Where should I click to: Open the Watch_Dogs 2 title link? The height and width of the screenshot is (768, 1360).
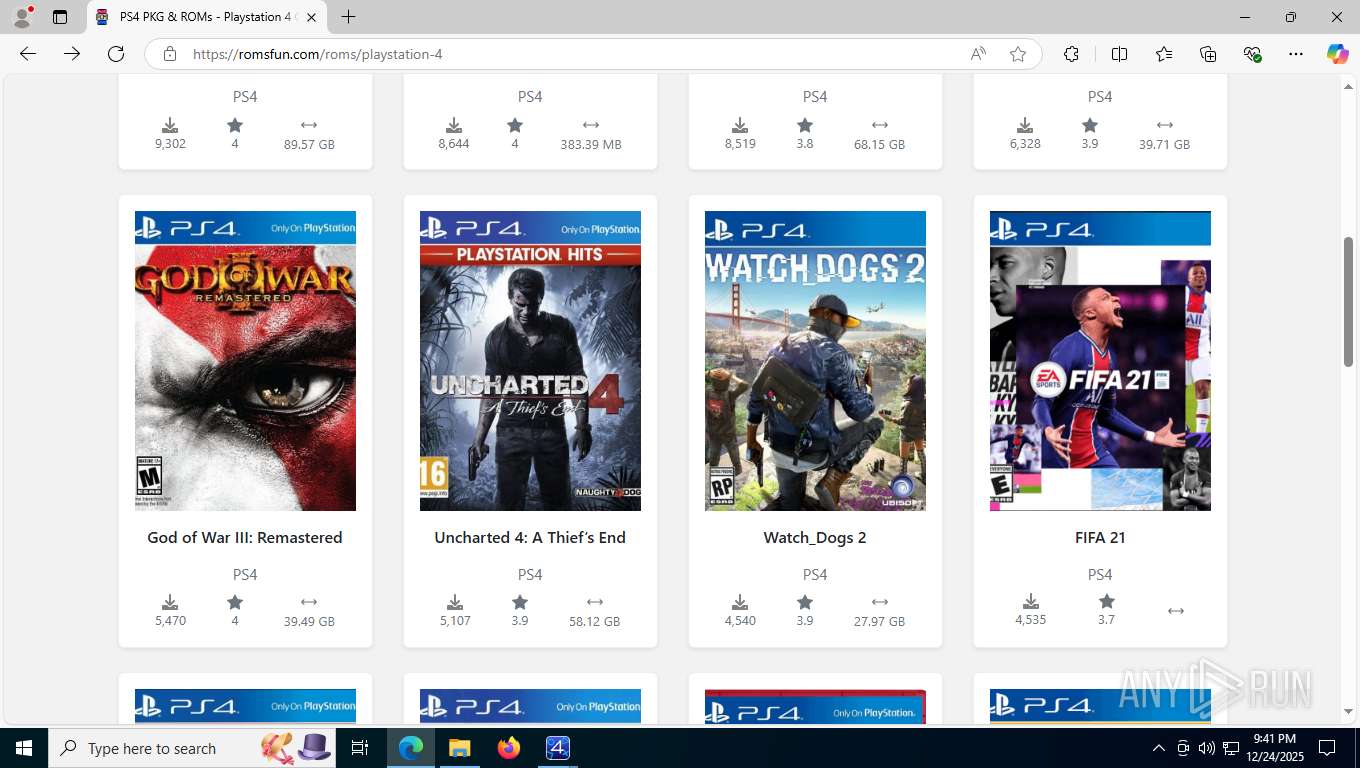815,537
